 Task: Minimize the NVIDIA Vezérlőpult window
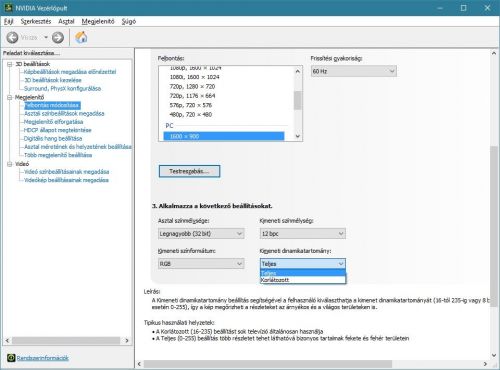440,8
